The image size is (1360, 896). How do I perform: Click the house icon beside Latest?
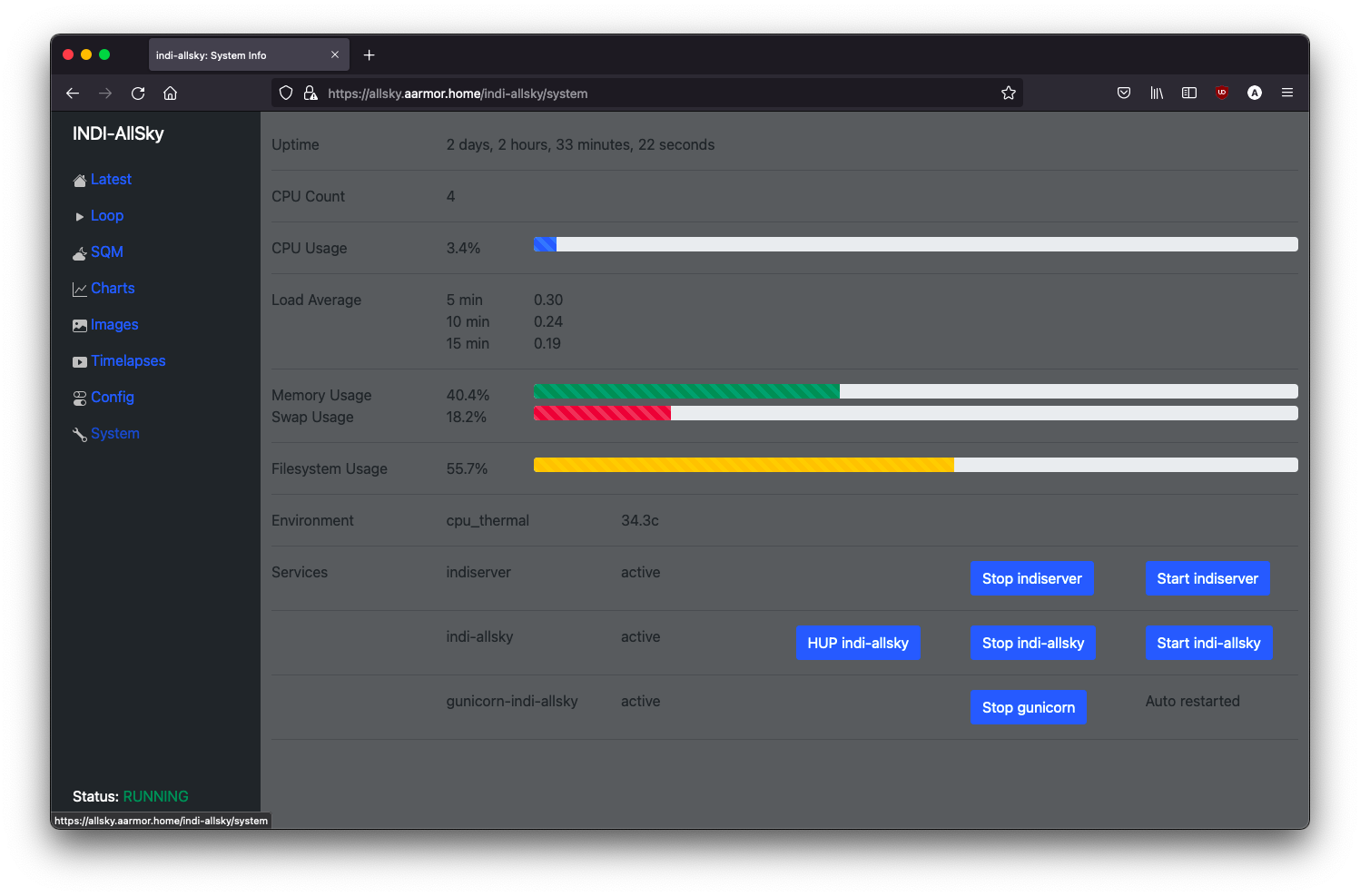[80, 181]
